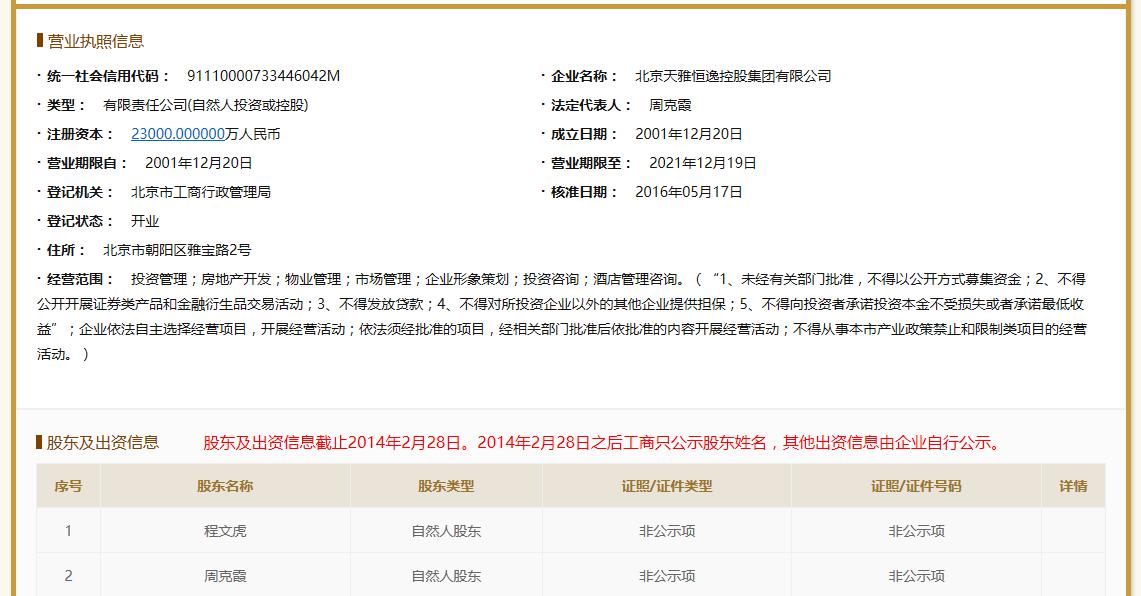Click 自然人股东 cell in first row
This screenshot has width=1141, height=596.
click(446, 531)
